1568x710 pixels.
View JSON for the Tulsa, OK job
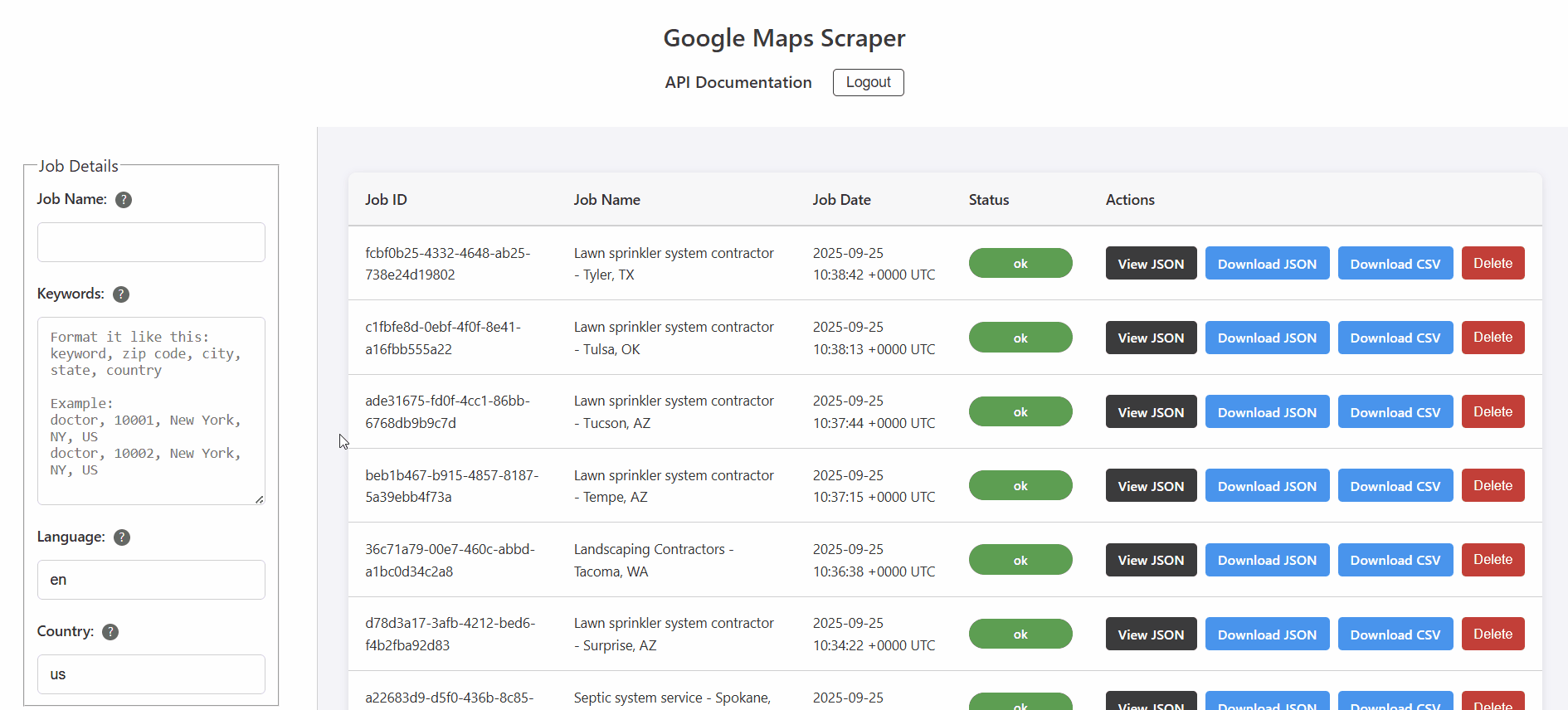[1152, 338]
